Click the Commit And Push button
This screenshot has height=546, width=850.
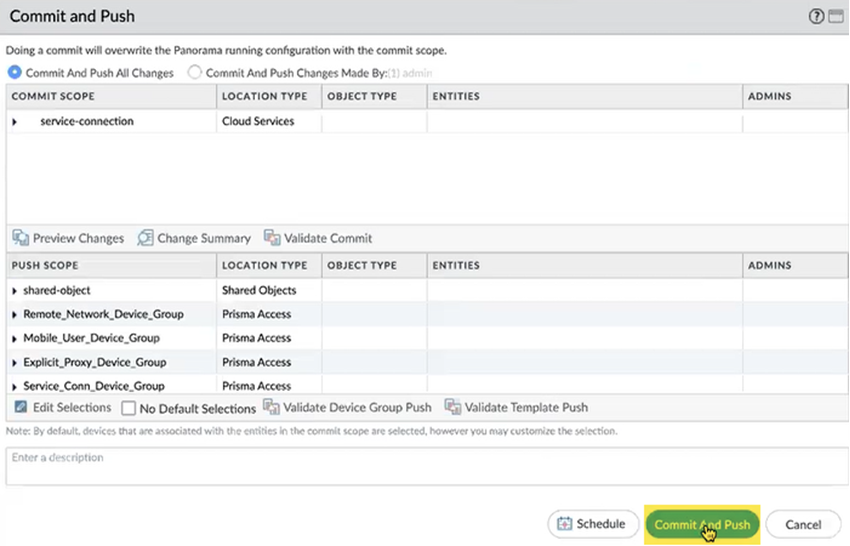(x=702, y=524)
